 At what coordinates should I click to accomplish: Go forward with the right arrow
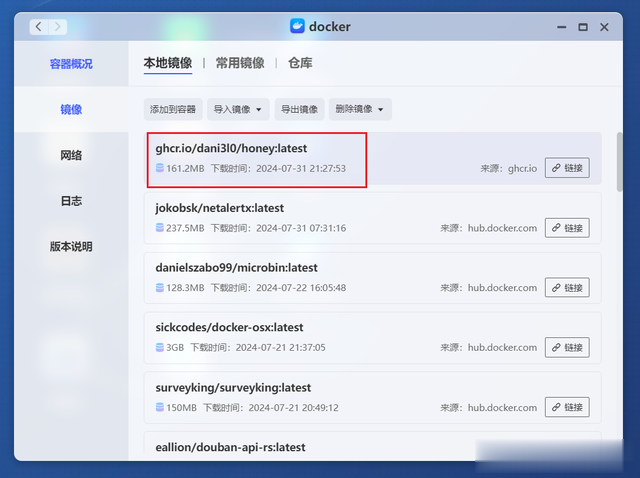pos(58,27)
